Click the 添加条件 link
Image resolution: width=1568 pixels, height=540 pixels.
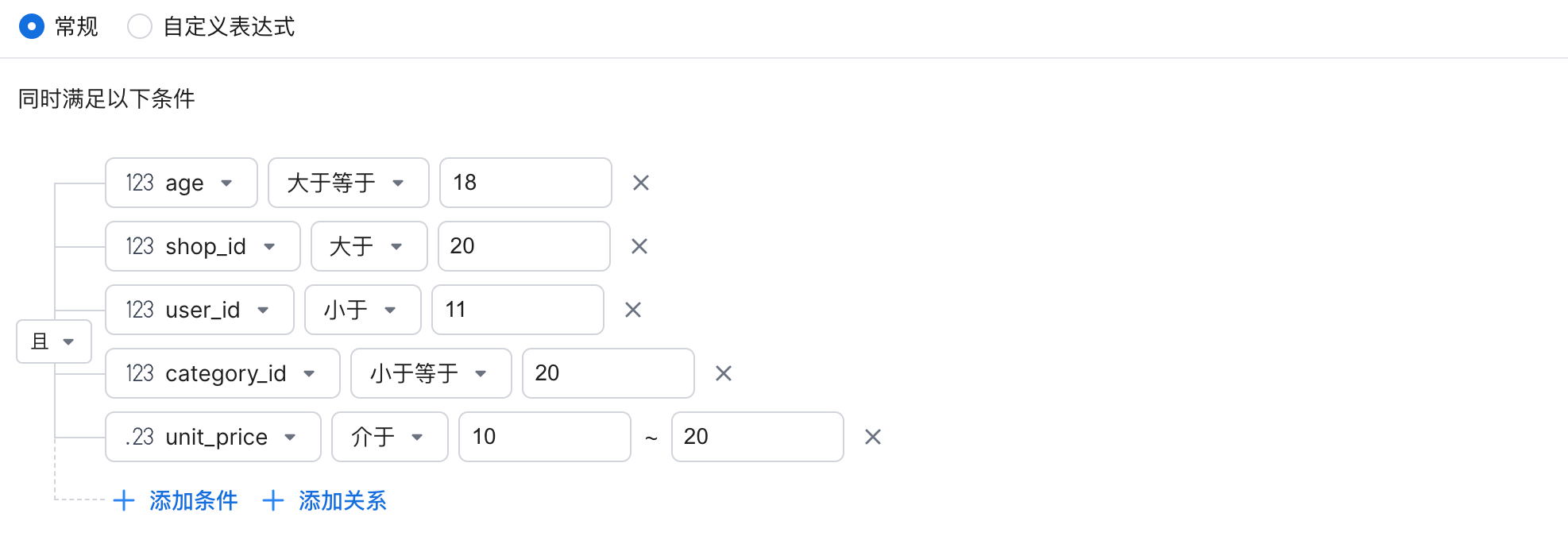click(193, 500)
